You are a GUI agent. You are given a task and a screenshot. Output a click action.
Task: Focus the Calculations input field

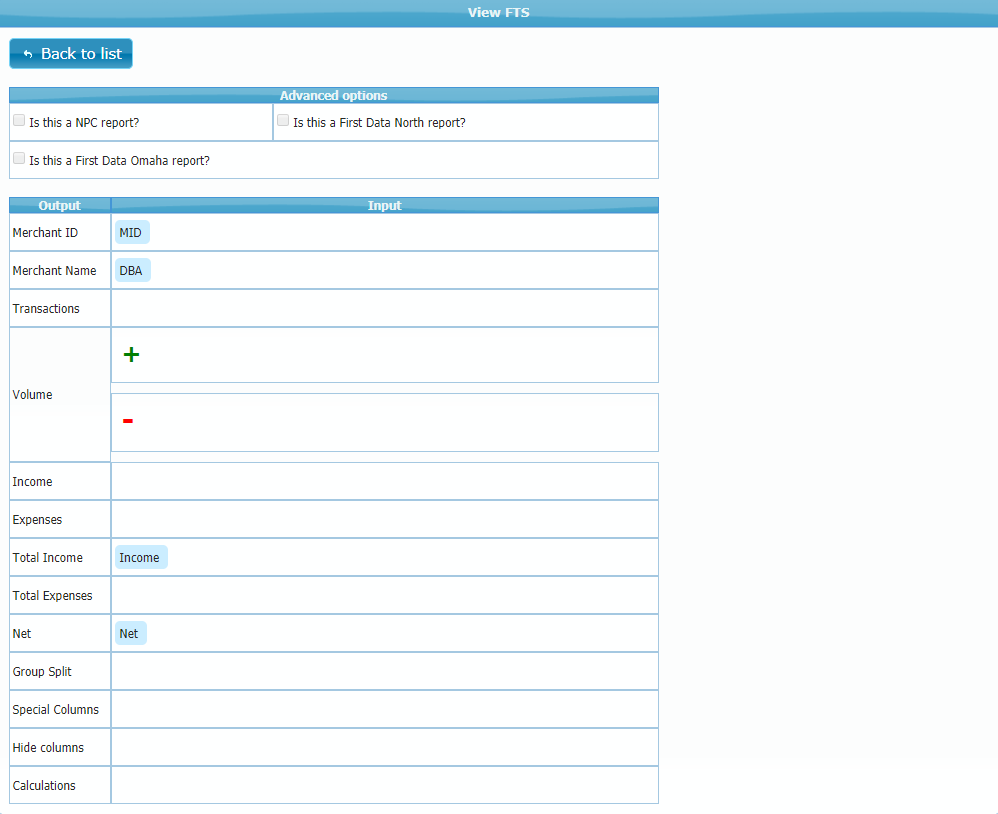(384, 786)
